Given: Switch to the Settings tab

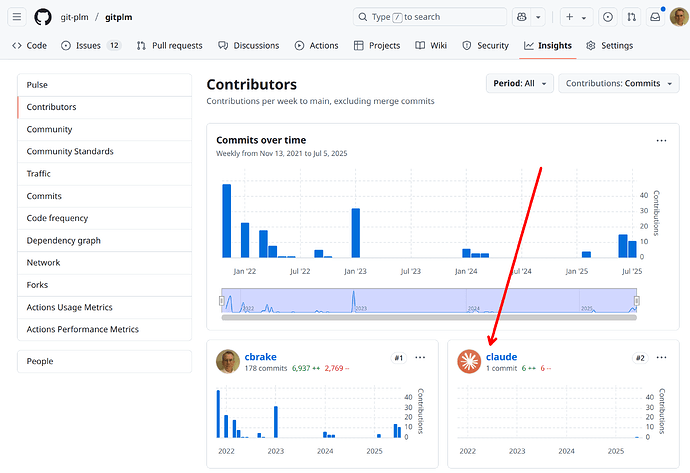Looking at the screenshot, I should [609, 45].
